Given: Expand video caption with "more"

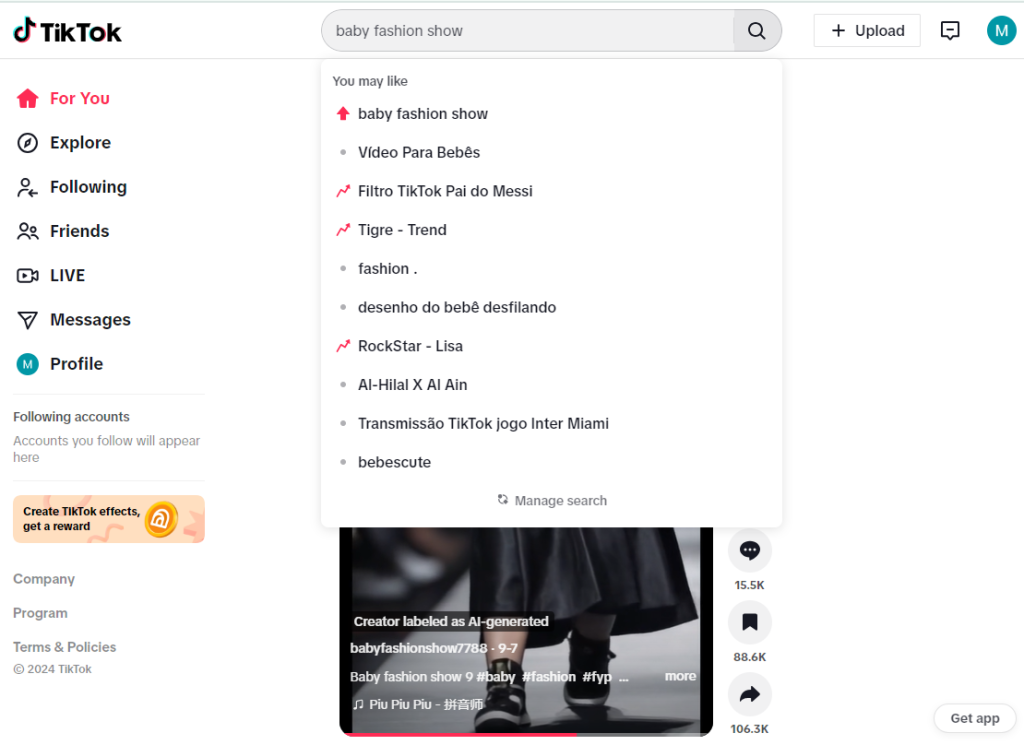Looking at the screenshot, I should (x=680, y=676).
